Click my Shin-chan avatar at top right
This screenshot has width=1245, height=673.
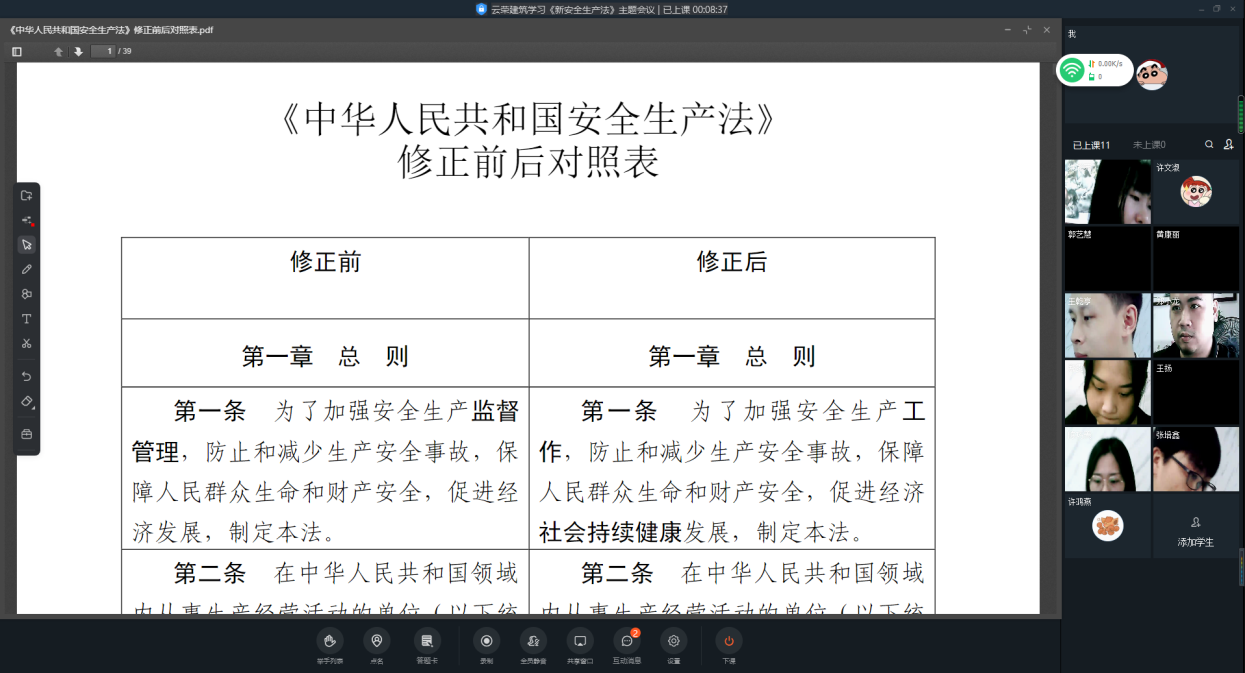point(1152,75)
